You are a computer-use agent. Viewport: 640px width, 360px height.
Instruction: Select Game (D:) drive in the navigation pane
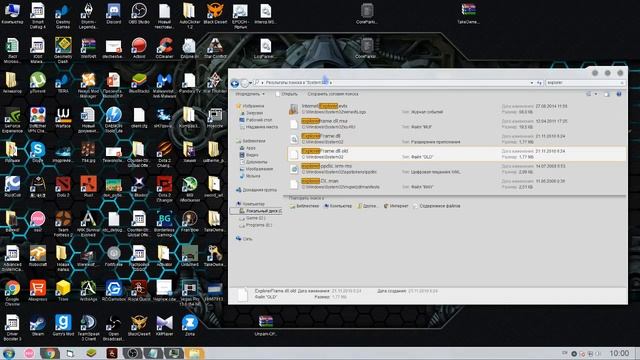point(252,218)
